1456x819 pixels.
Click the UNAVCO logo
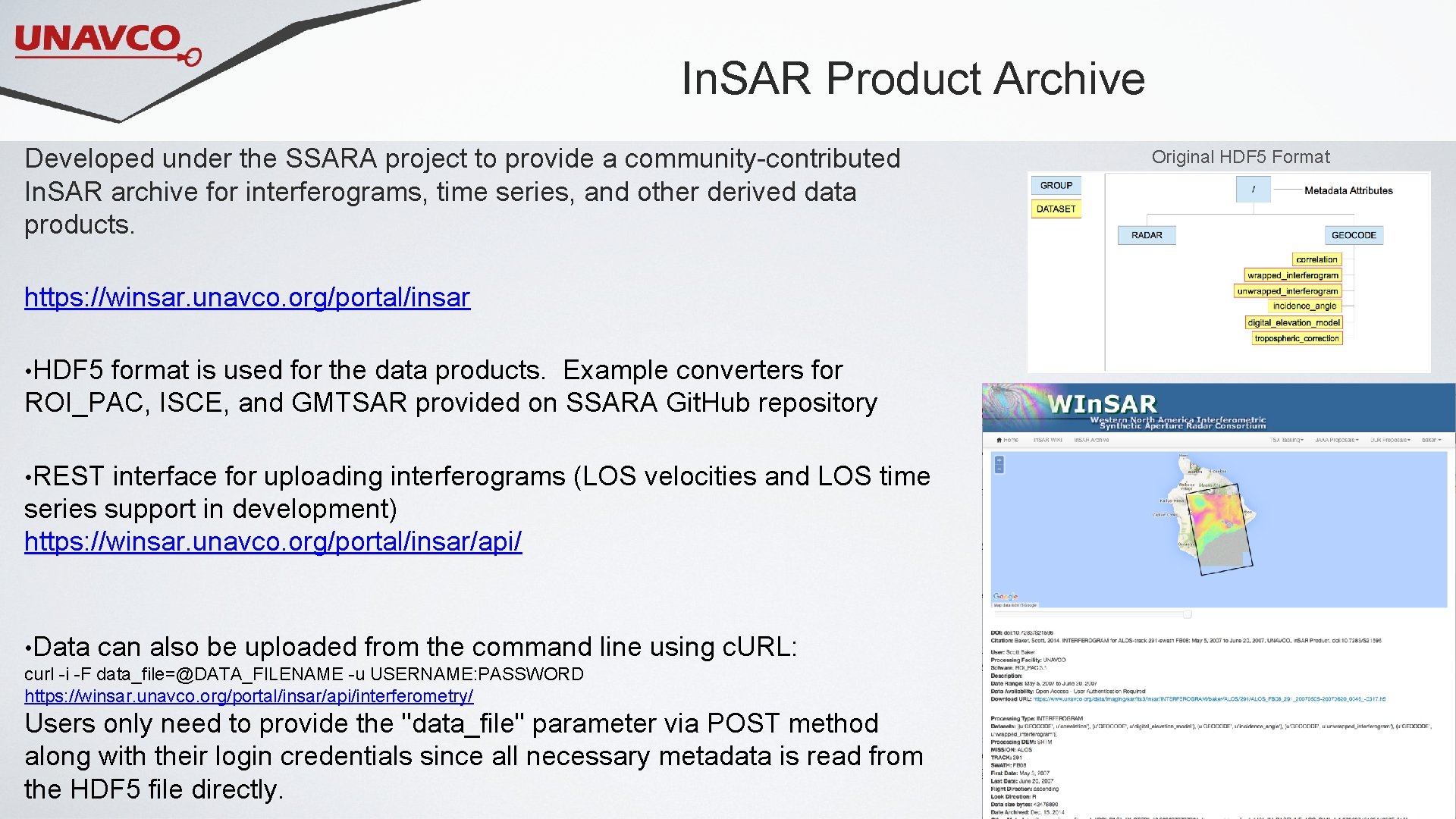(108, 44)
